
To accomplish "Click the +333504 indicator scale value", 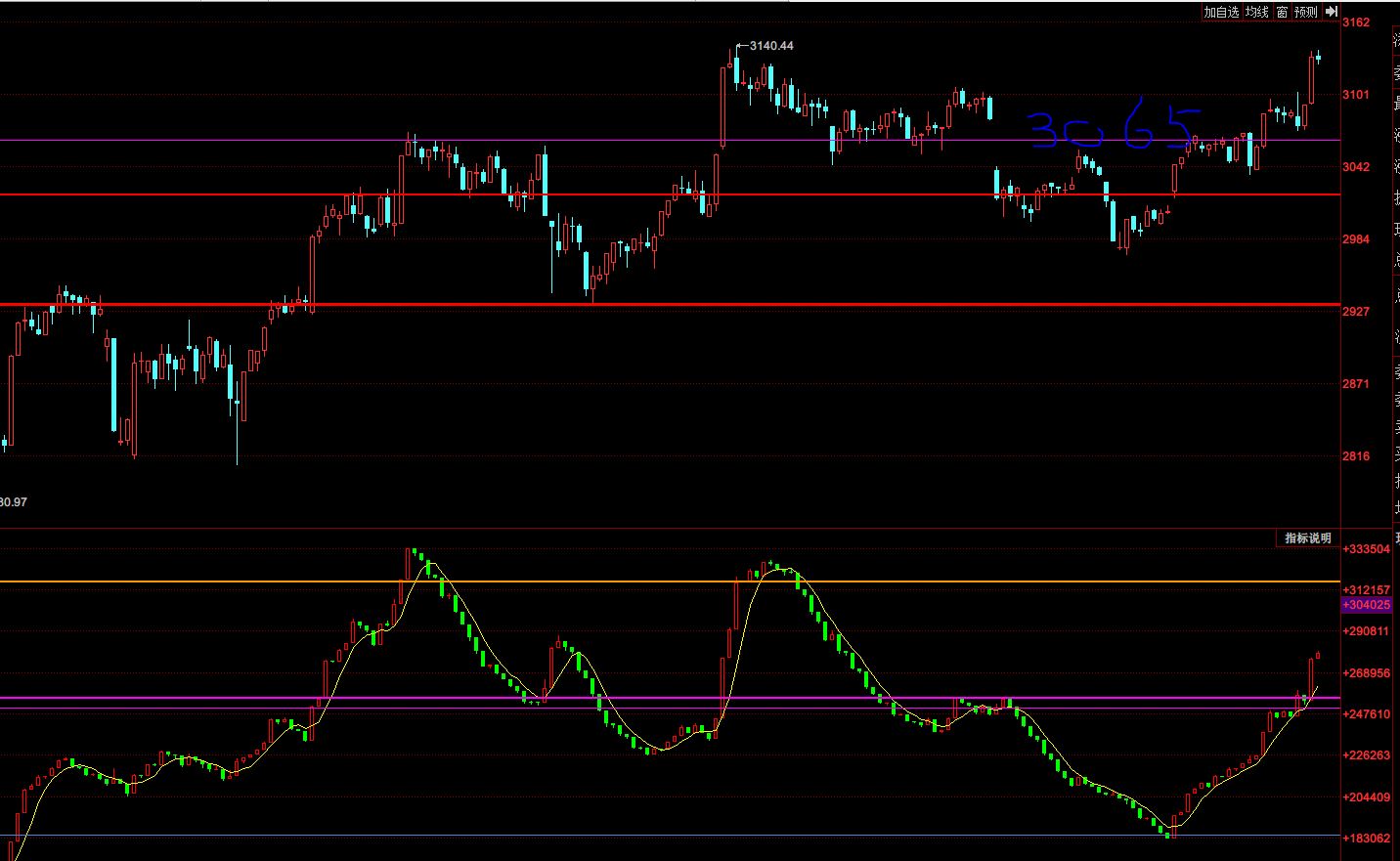I will [x=1367, y=549].
